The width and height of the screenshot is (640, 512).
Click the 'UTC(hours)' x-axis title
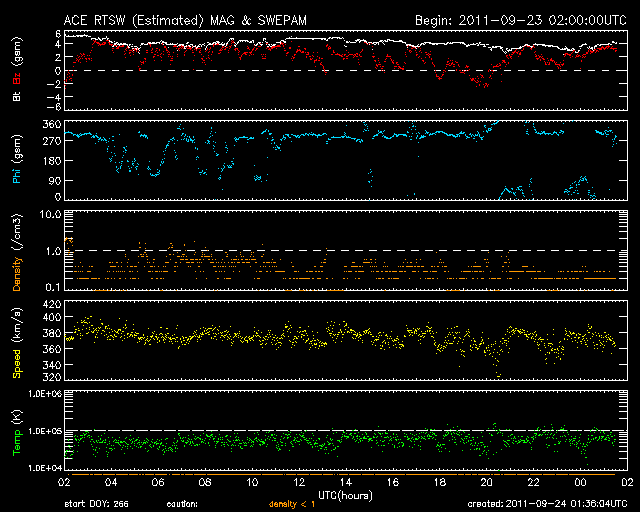[x=345, y=496]
